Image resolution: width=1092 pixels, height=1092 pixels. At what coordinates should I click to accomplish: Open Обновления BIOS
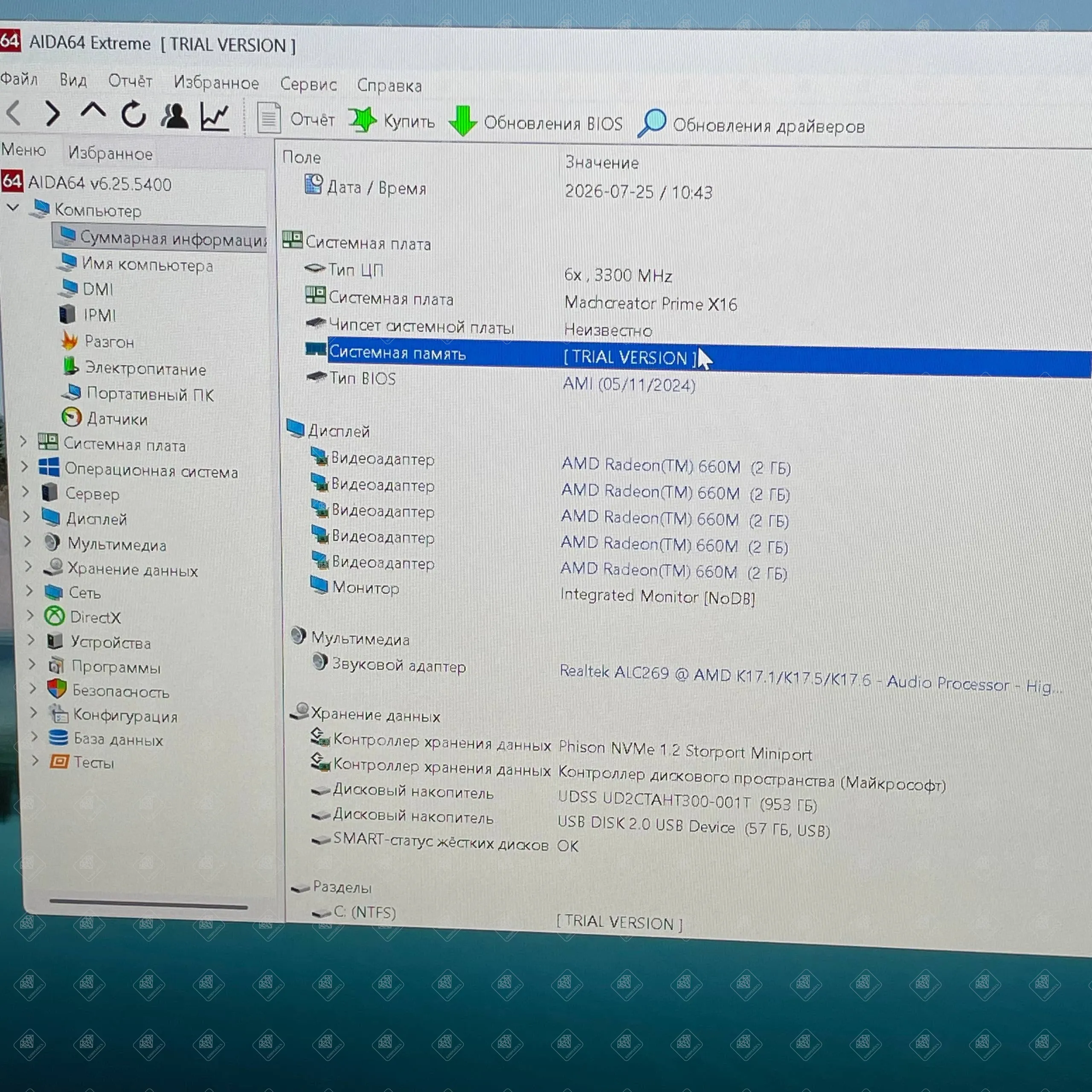click(x=536, y=122)
